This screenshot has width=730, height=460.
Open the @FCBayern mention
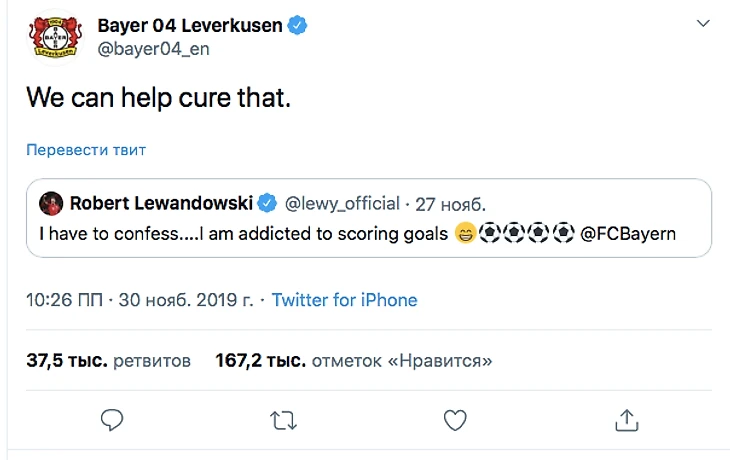(x=629, y=234)
